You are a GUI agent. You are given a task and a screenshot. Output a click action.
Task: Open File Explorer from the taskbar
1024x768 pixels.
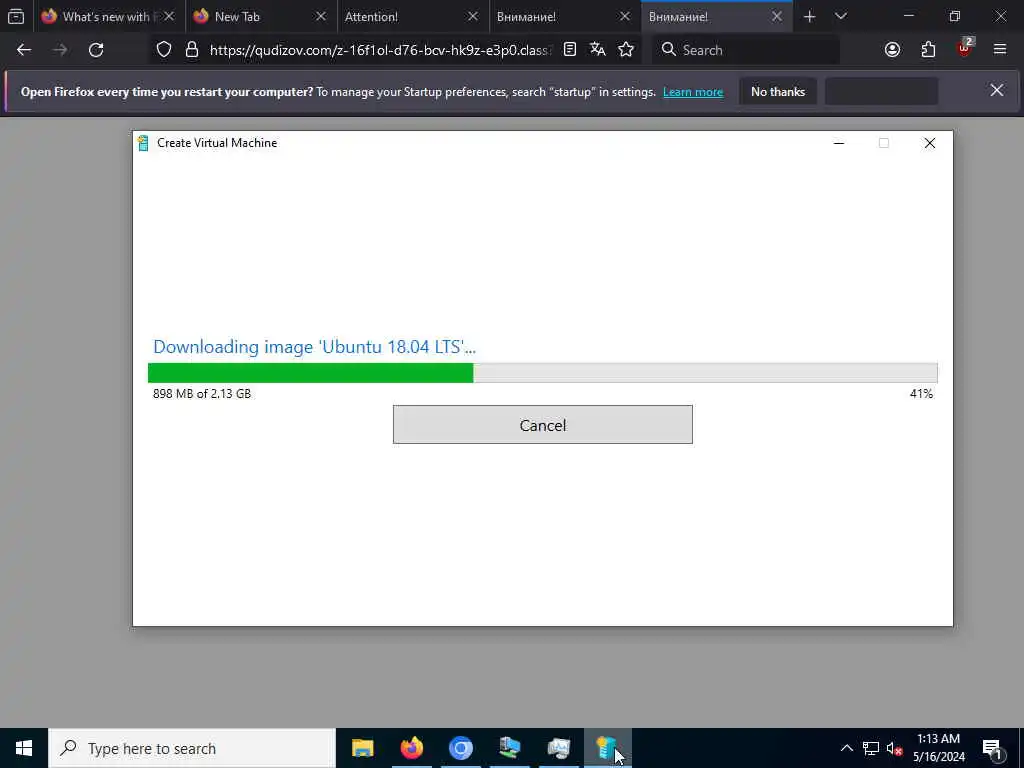362,748
